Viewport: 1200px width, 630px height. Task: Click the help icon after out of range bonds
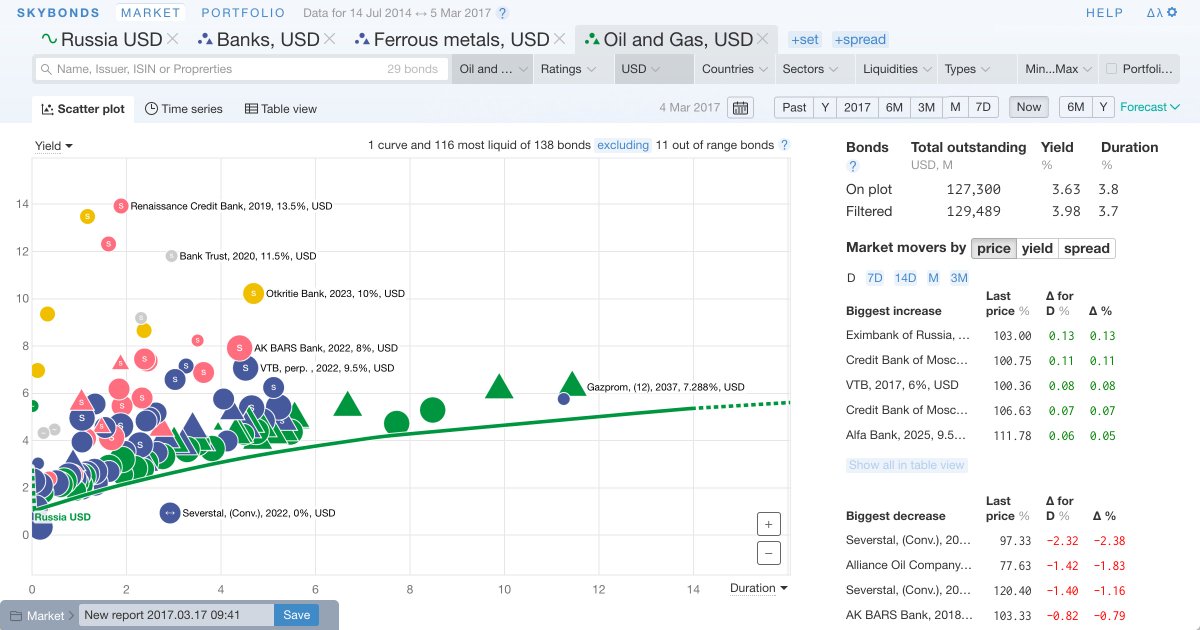(784, 145)
